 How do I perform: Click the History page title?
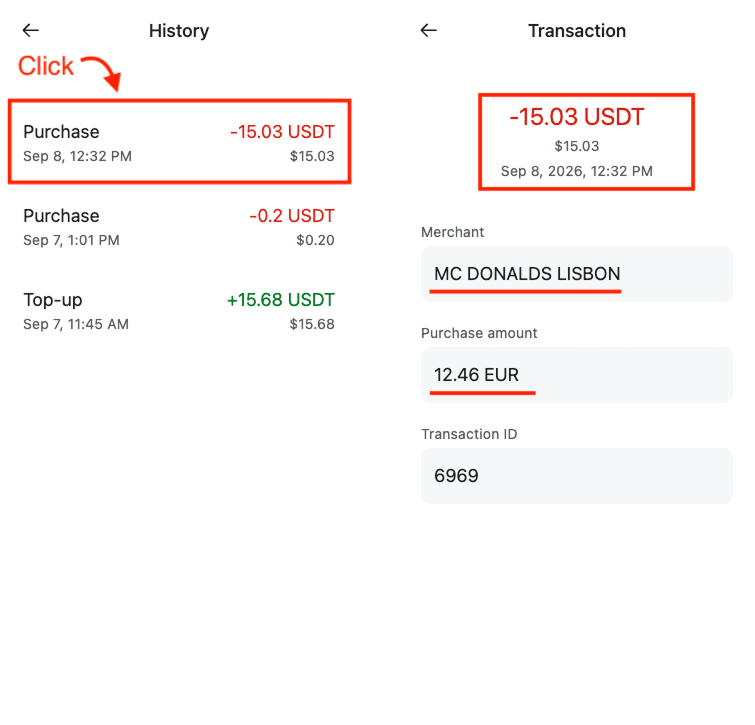pyautogui.click(x=179, y=31)
